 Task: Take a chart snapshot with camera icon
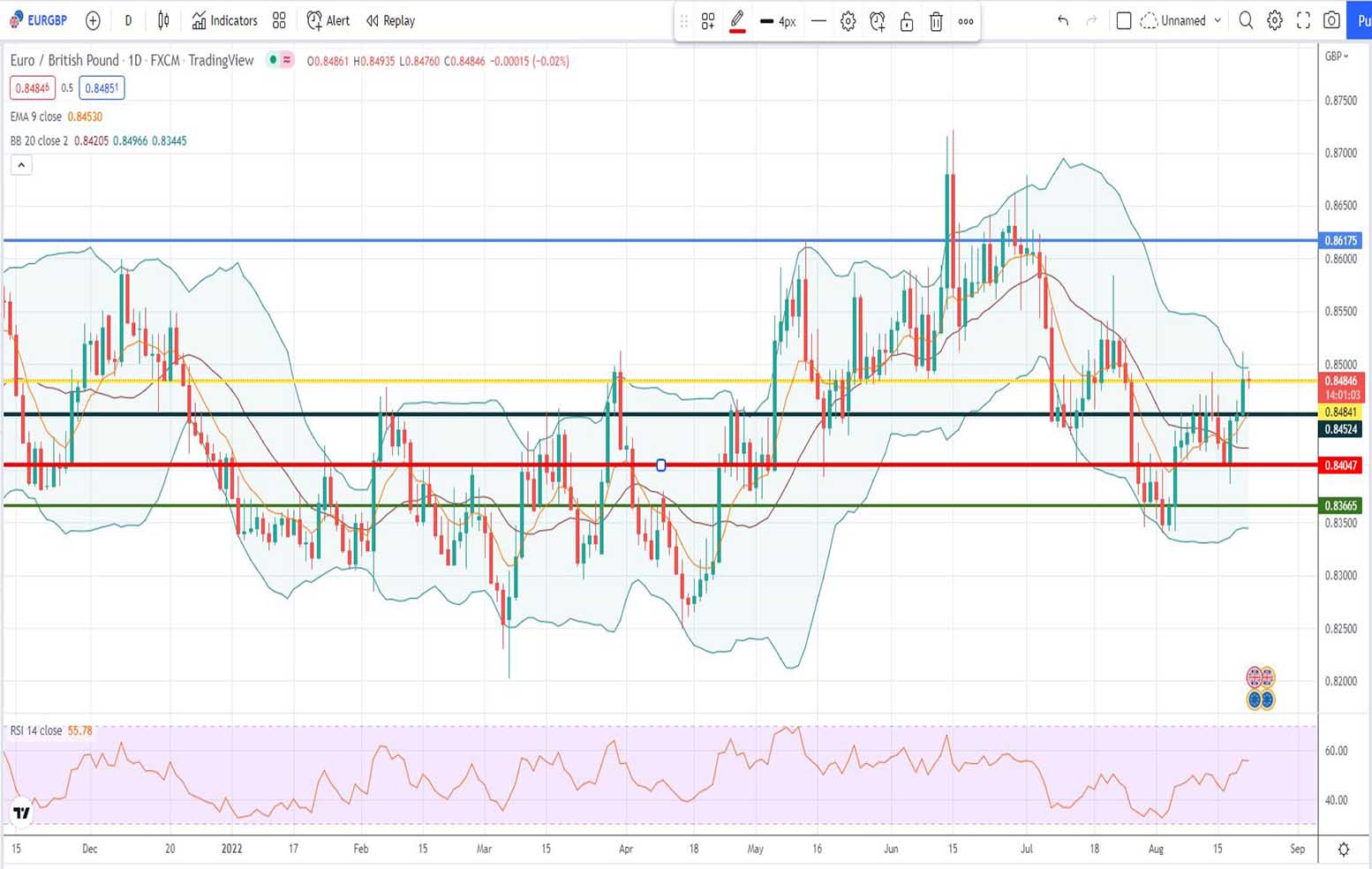tap(1331, 20)
